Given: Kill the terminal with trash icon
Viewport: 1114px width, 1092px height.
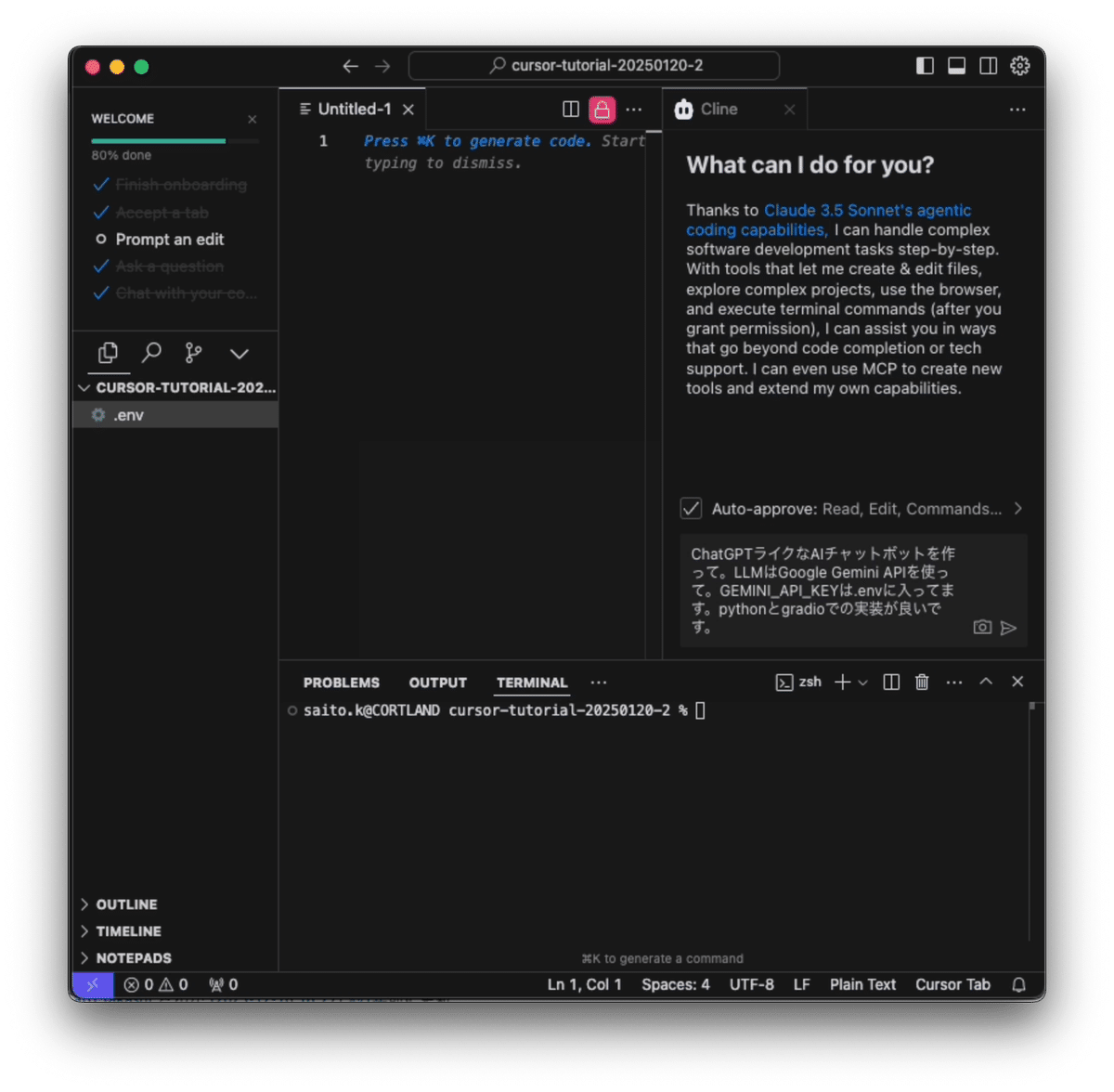Looking at the screenshot, I should point(922,682).
